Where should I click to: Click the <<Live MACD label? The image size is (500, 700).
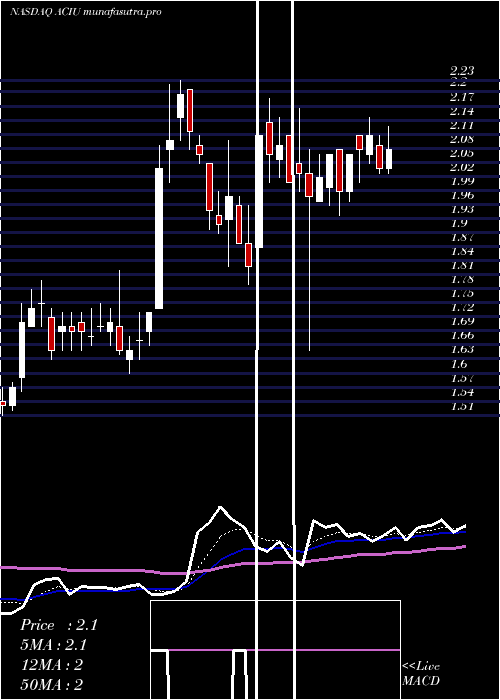pyautogui.click(x=421, y=673)
